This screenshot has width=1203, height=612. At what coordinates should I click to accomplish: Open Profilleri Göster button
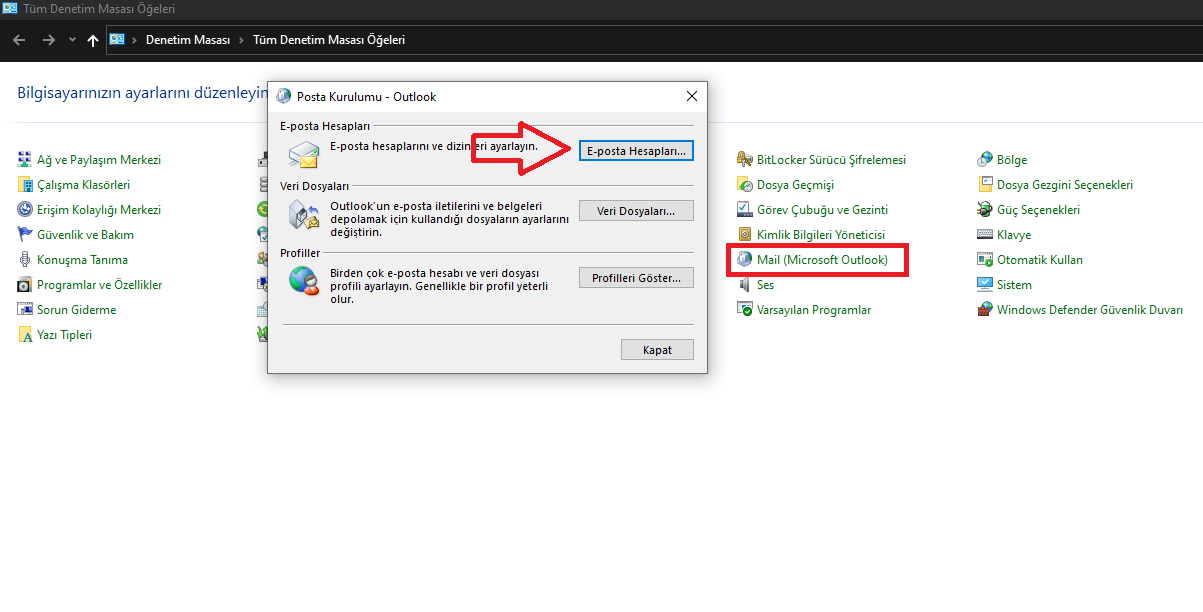636,278
